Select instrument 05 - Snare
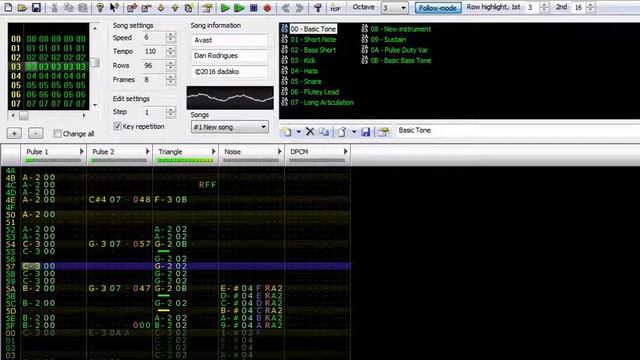640x360 pixels. click(x=306, y=81)
